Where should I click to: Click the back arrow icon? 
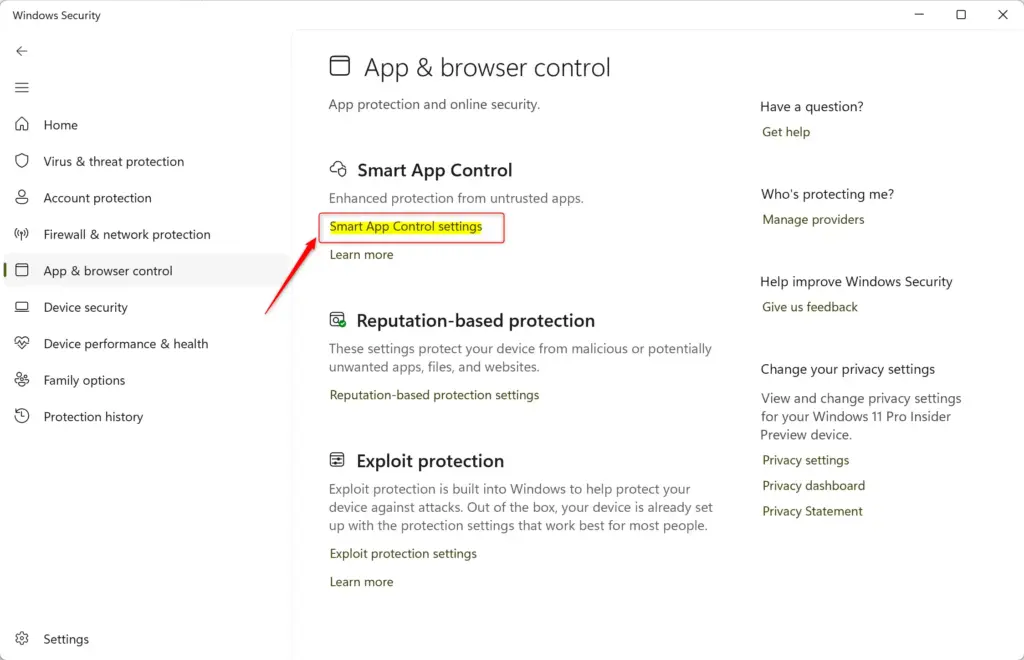(x=22, y=51)
